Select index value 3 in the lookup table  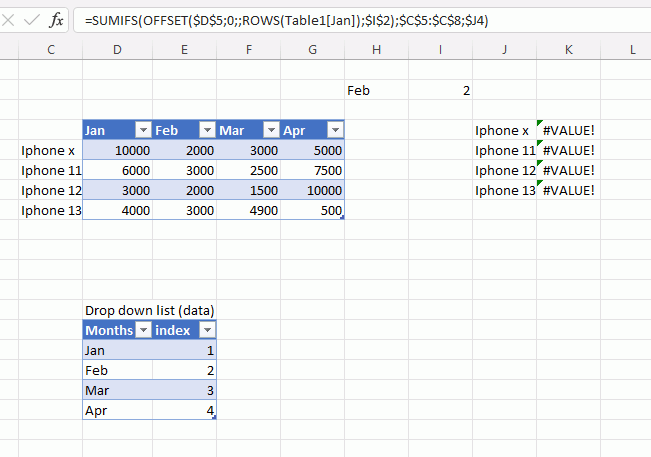coord(184,390)
